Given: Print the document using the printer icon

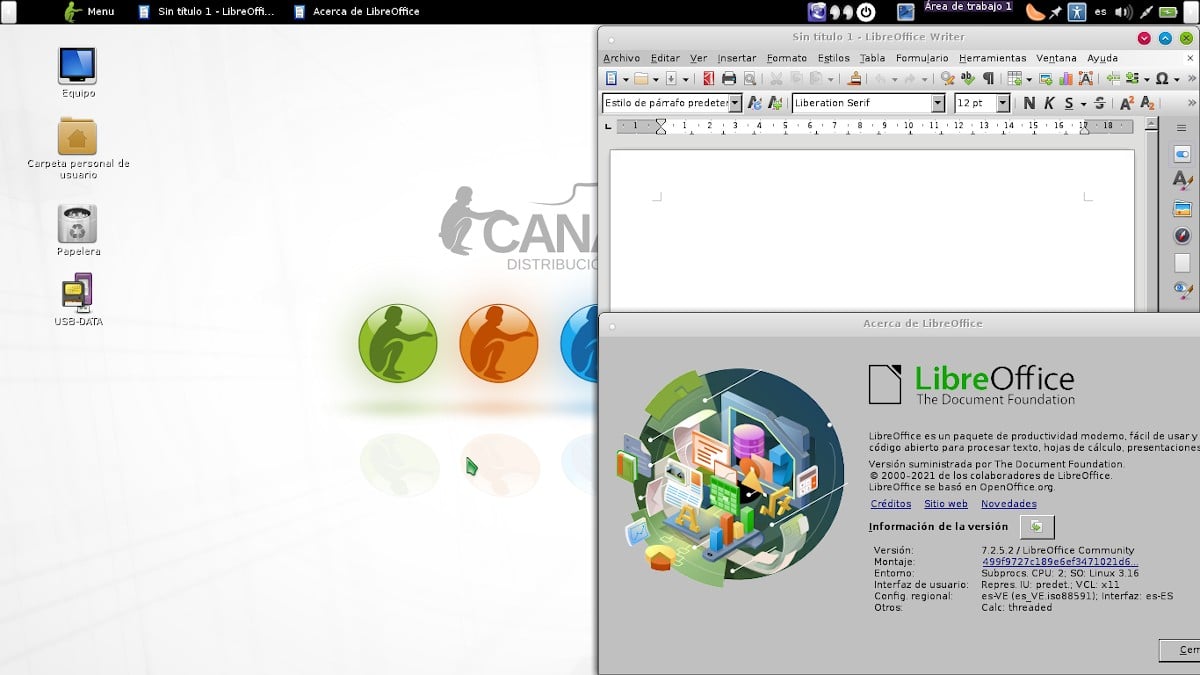Looking at the screenshot, I should point(728,76).
